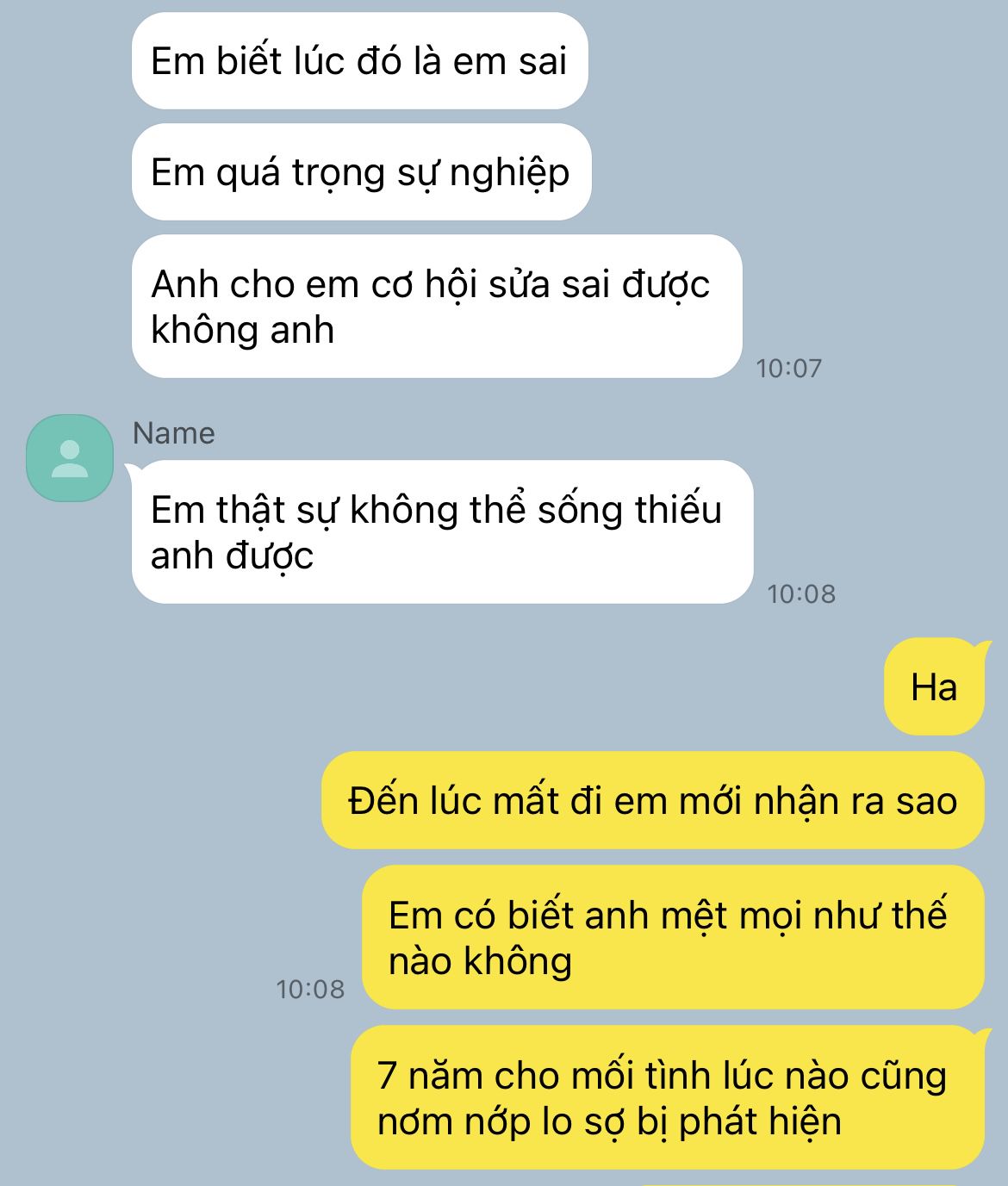Tap the 10:08 timestamp beside sent message
This screenshot has width=1008, height=1186.
[x=310, y=989]
